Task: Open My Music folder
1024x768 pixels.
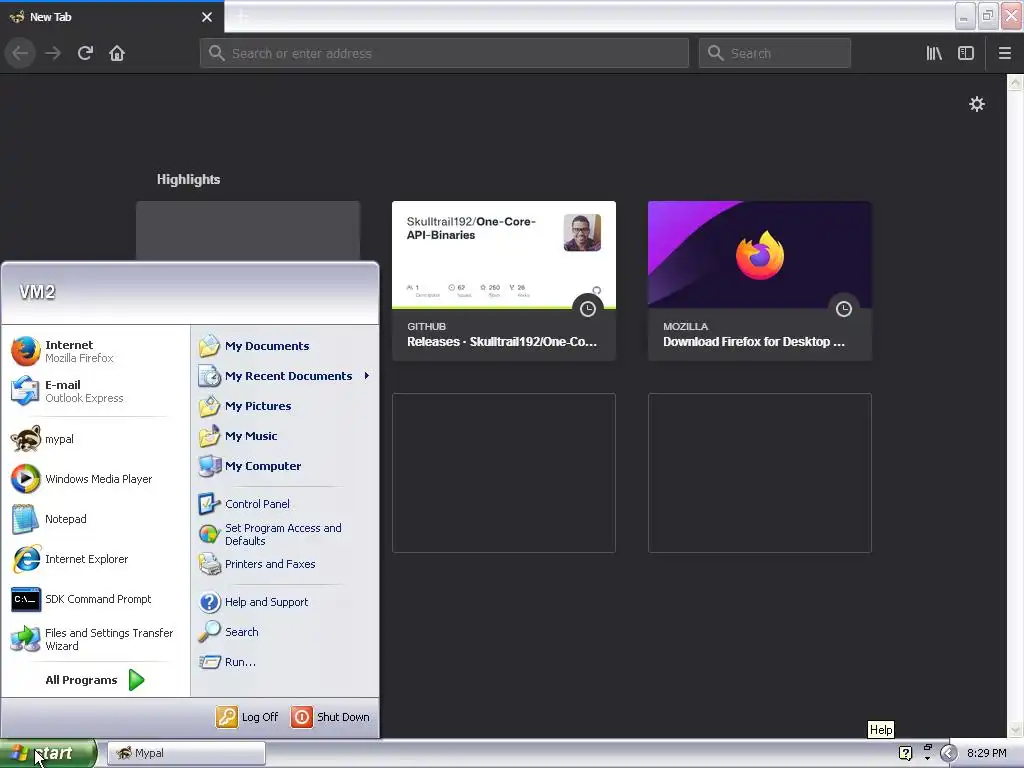Action: (x=285, y=436)
